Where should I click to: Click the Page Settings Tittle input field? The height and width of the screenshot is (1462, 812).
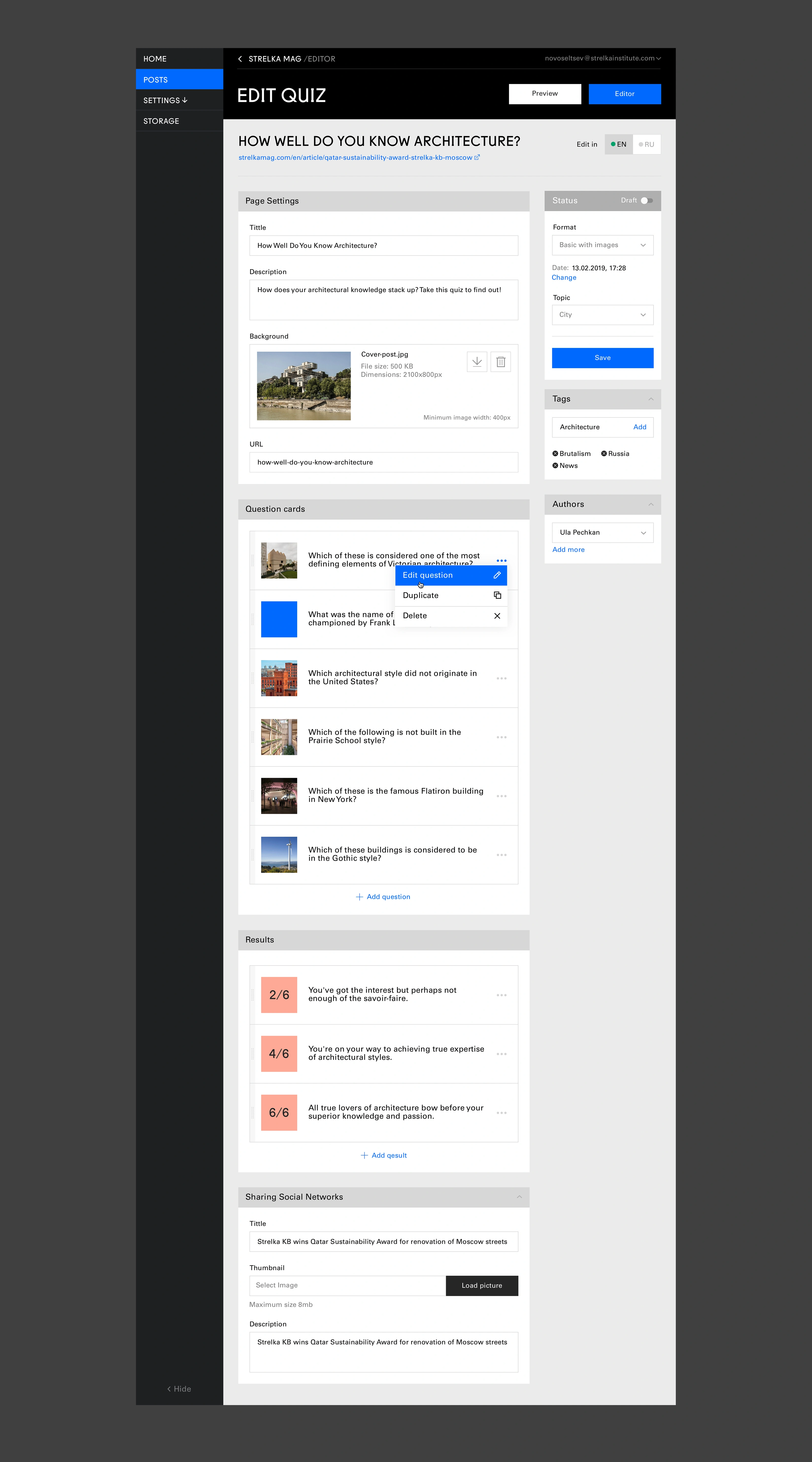(x=384, y=246)
